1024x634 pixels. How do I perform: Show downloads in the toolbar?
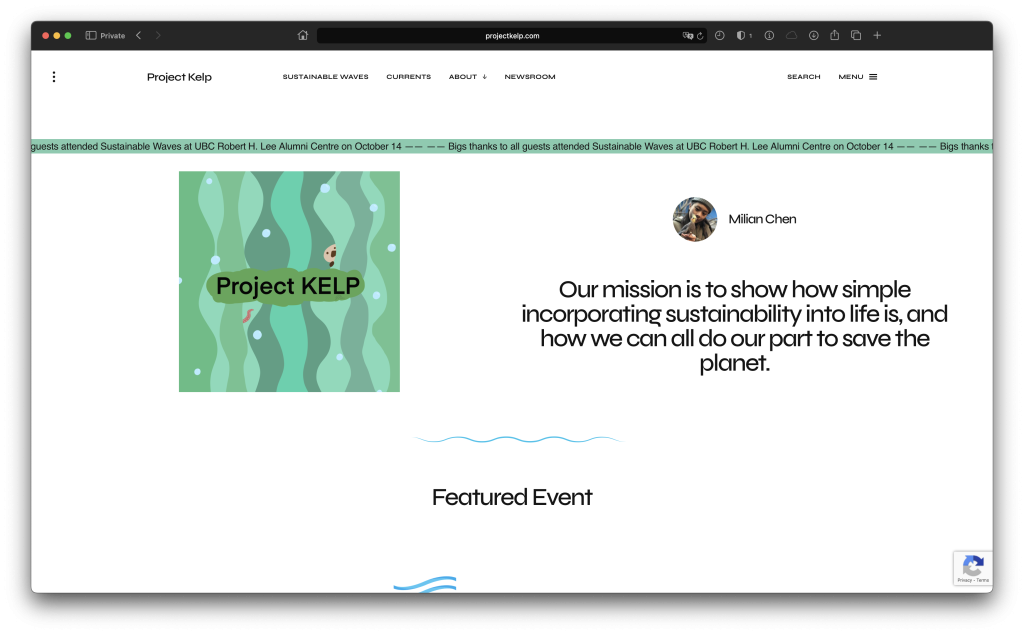pos(814,35)
